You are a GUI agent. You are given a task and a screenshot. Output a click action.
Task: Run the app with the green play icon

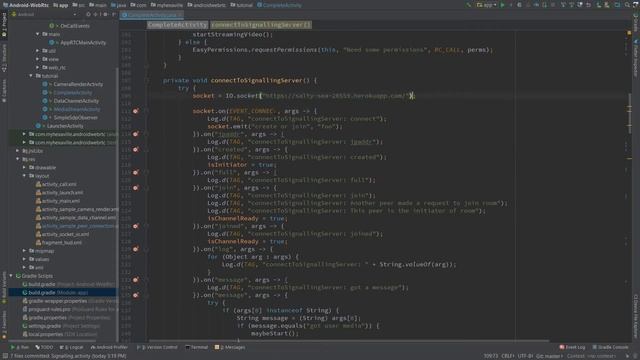(x=502, y=5)
